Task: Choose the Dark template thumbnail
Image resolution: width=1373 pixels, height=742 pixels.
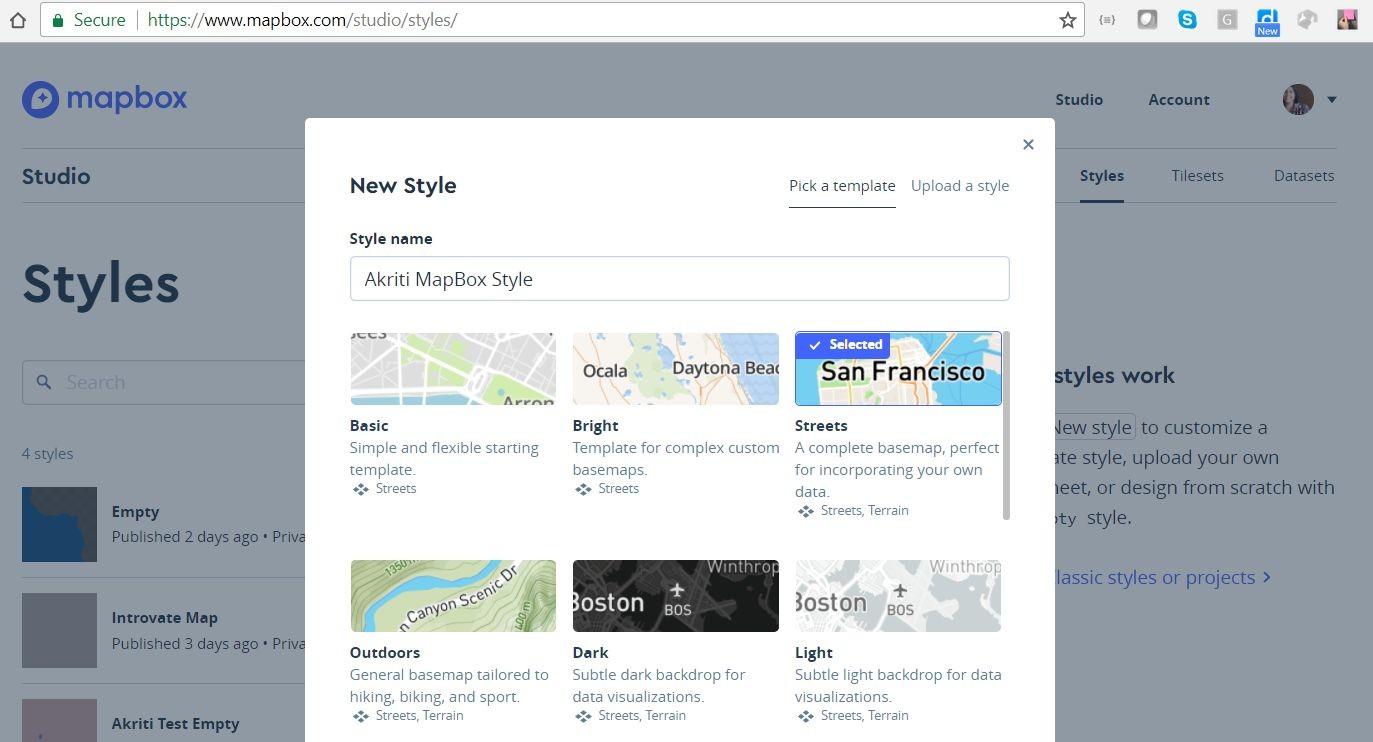Action: [676, 596]
